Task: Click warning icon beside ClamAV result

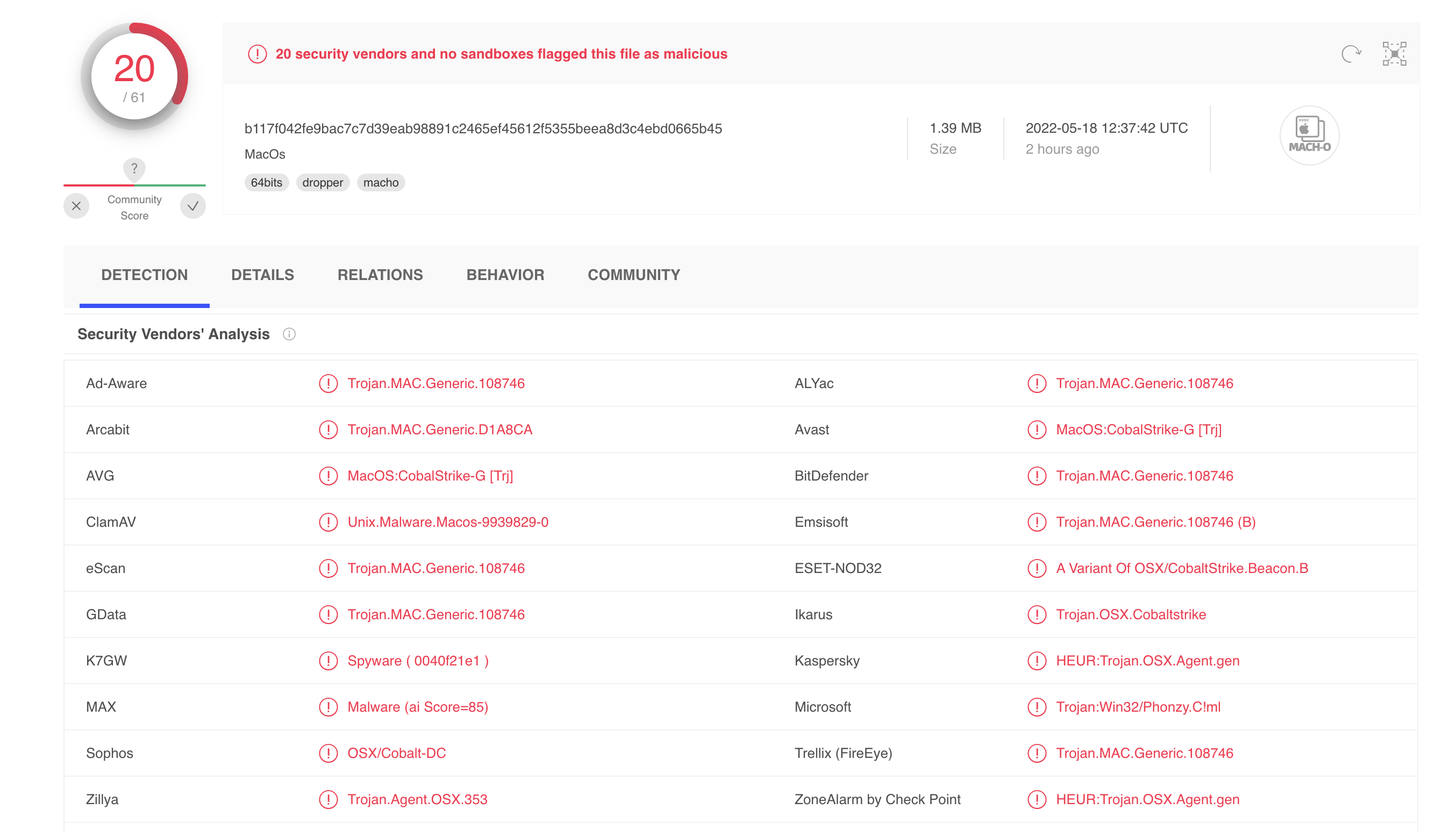Action: point(327,521)
